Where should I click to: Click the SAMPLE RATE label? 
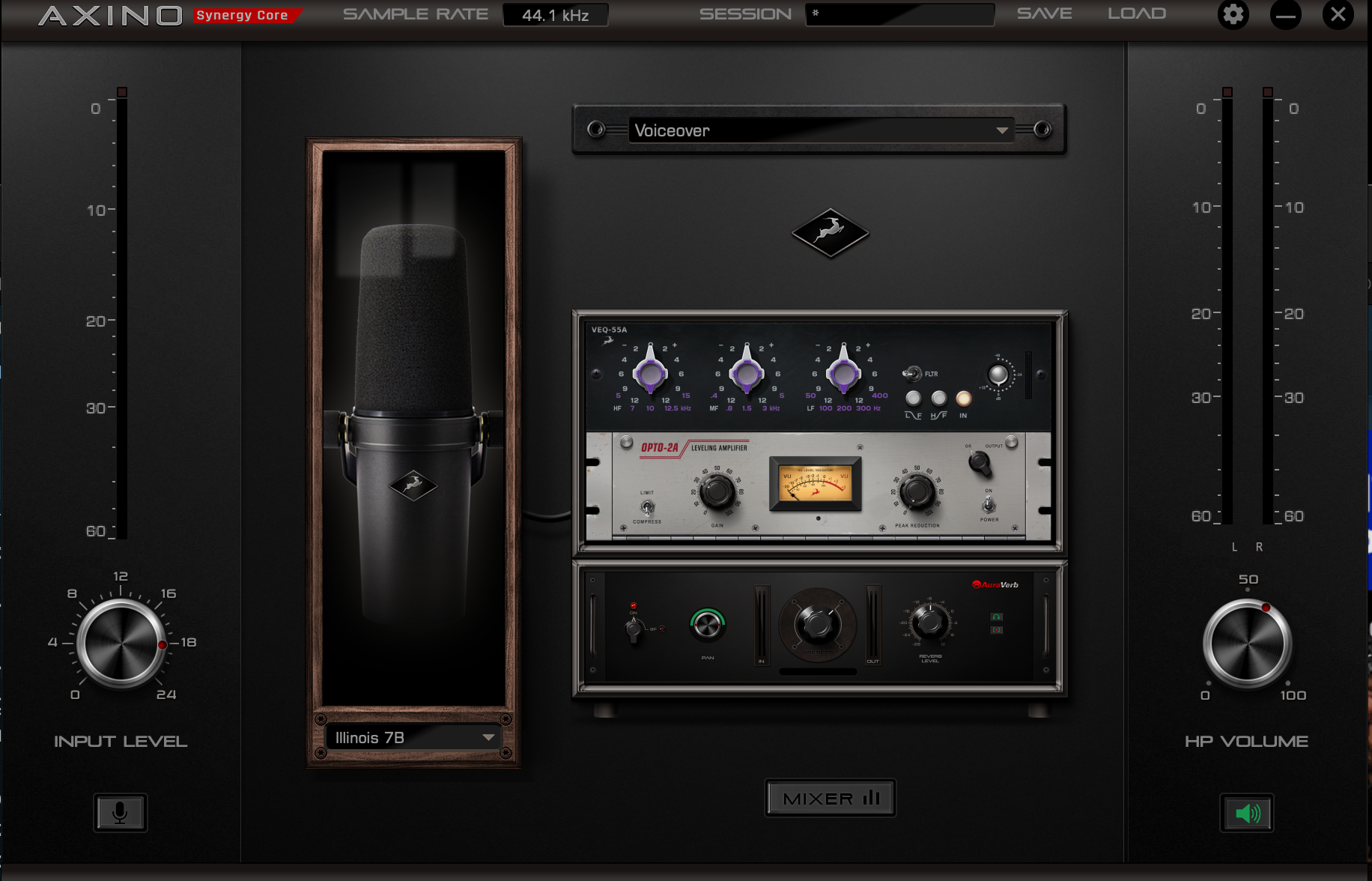tap(416, 14)
